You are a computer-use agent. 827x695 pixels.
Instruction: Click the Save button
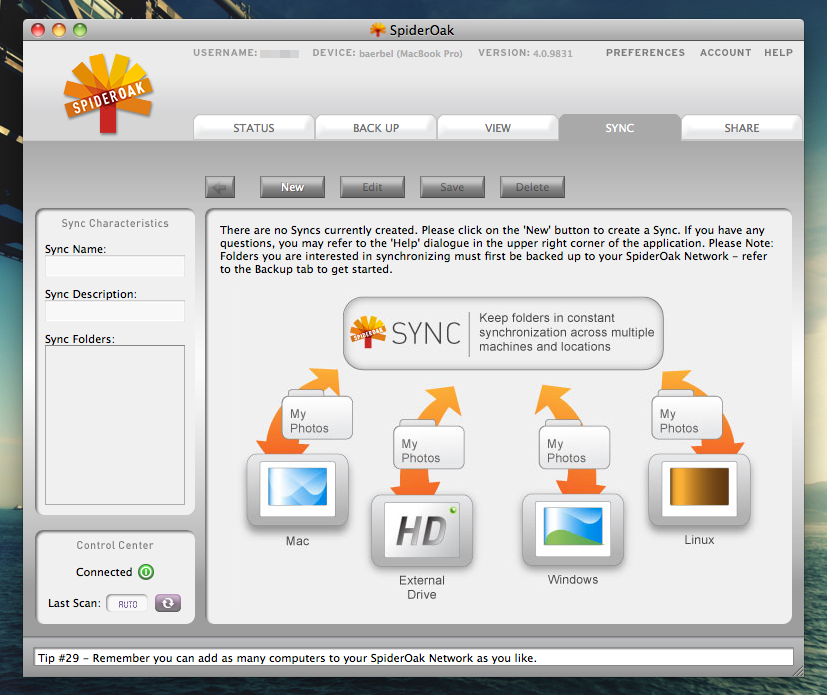pos(453,187)
